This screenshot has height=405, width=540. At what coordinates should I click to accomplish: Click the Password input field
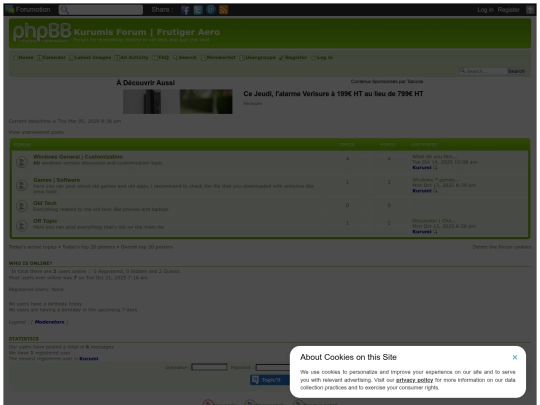click(x=273, y=367)
